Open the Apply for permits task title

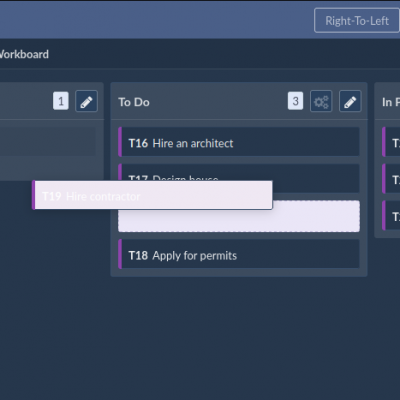click(195, 256)
